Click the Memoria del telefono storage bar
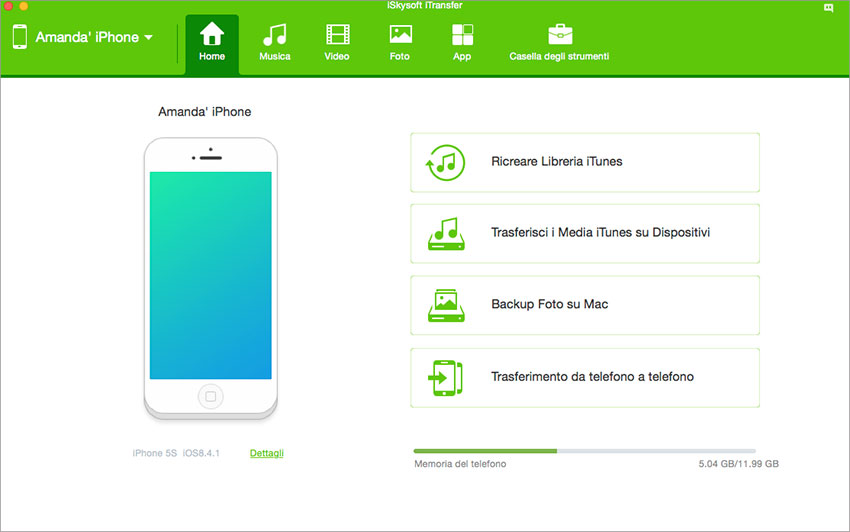The width and height of the screenshot is (850, 532). tap(584, 451)
